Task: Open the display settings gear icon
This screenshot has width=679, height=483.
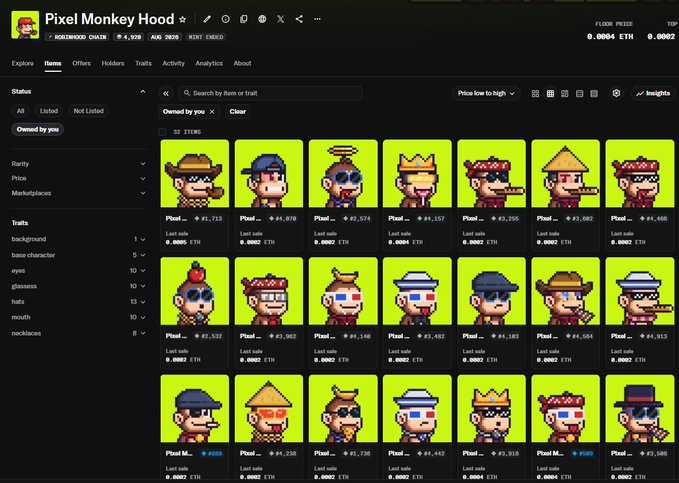Action: tap(616, 93)
